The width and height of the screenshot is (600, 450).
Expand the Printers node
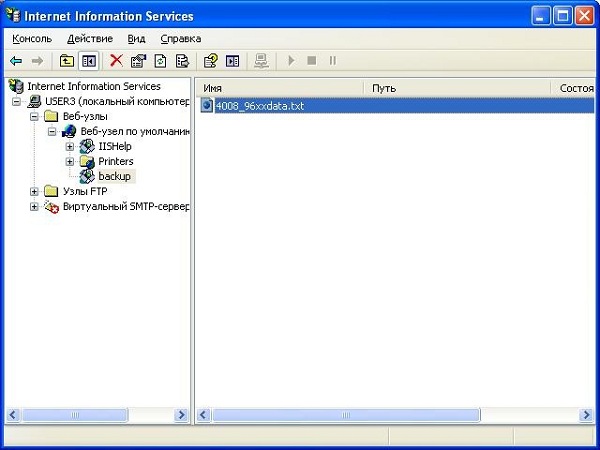(70, 161)
